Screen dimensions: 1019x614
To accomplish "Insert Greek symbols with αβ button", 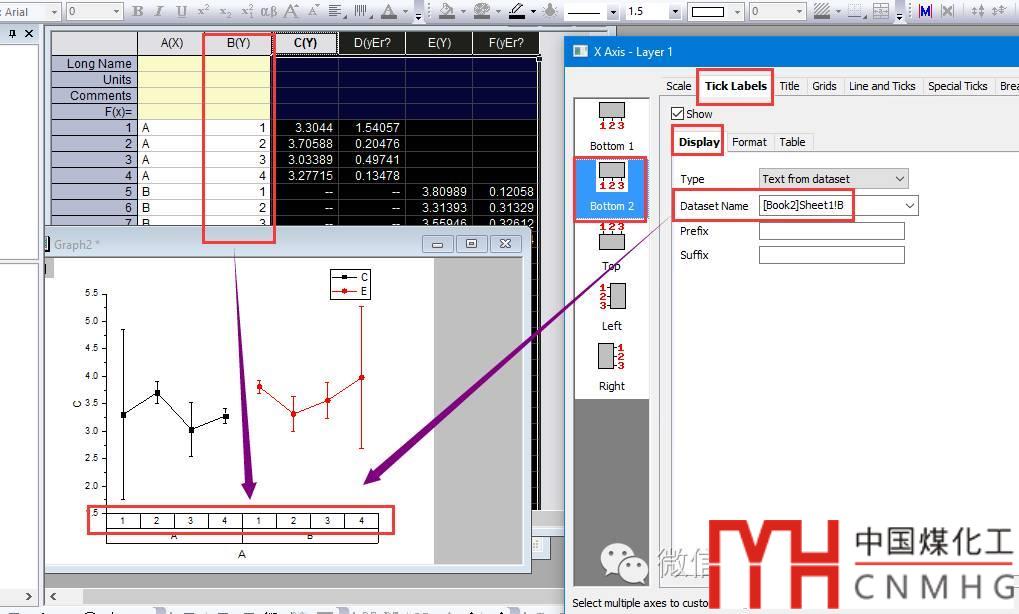I will click(268, 11).
